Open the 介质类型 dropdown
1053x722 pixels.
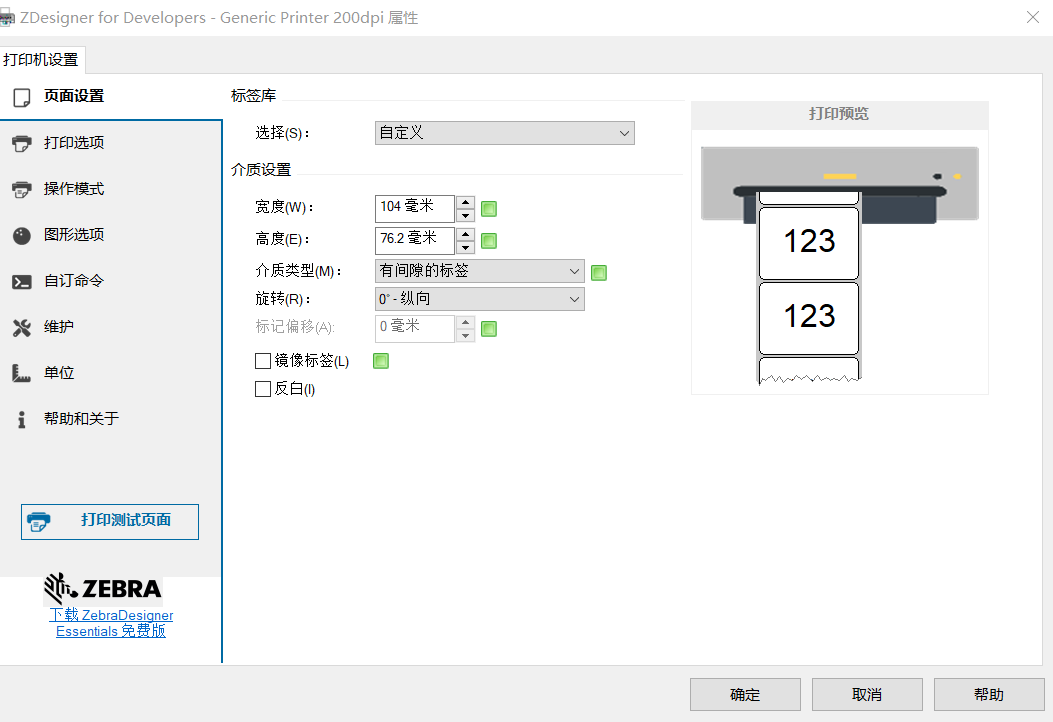(479, 271)
